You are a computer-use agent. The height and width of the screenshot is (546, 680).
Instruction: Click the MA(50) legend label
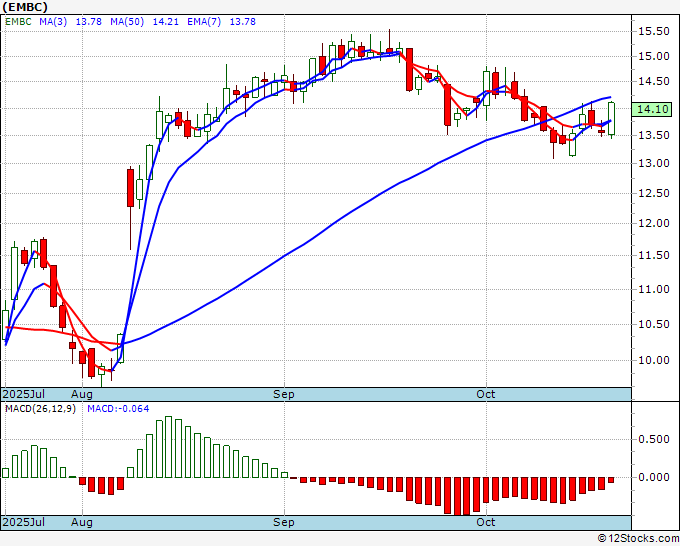point(127,22)
